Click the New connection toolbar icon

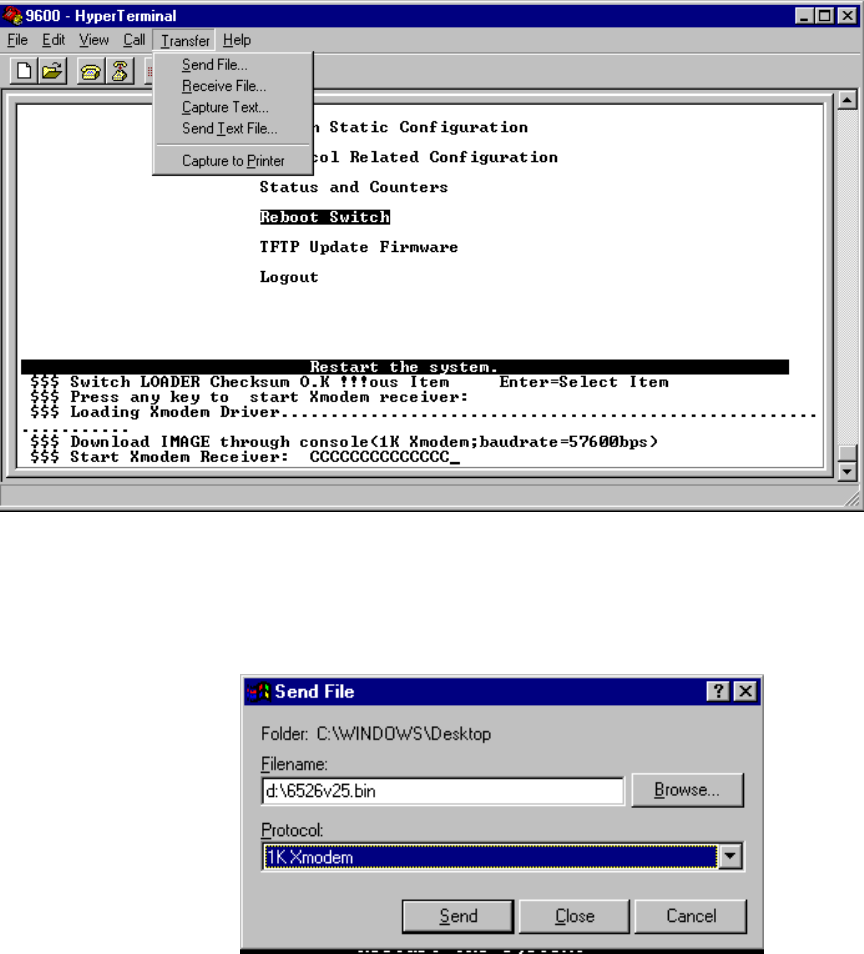coord(24,71)
